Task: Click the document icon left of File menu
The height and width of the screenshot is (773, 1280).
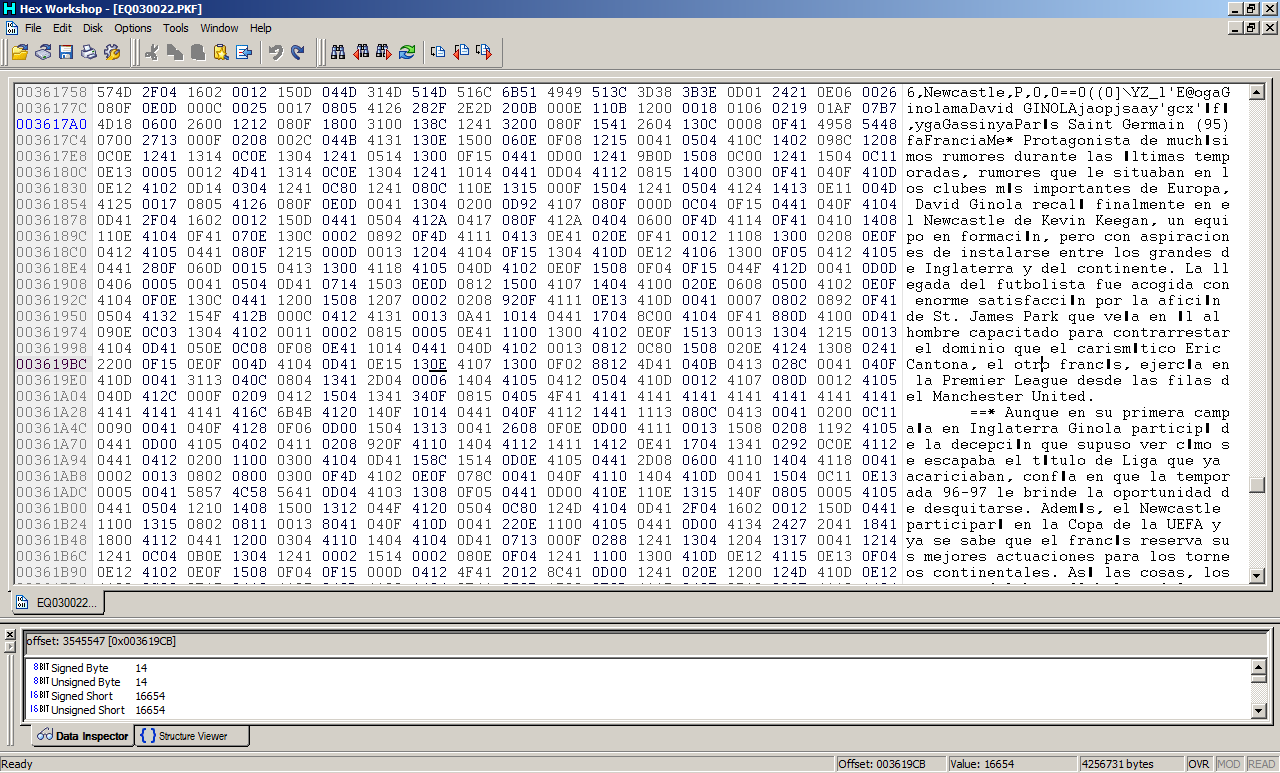Action: pyautogui.click(x=12, y=28)
